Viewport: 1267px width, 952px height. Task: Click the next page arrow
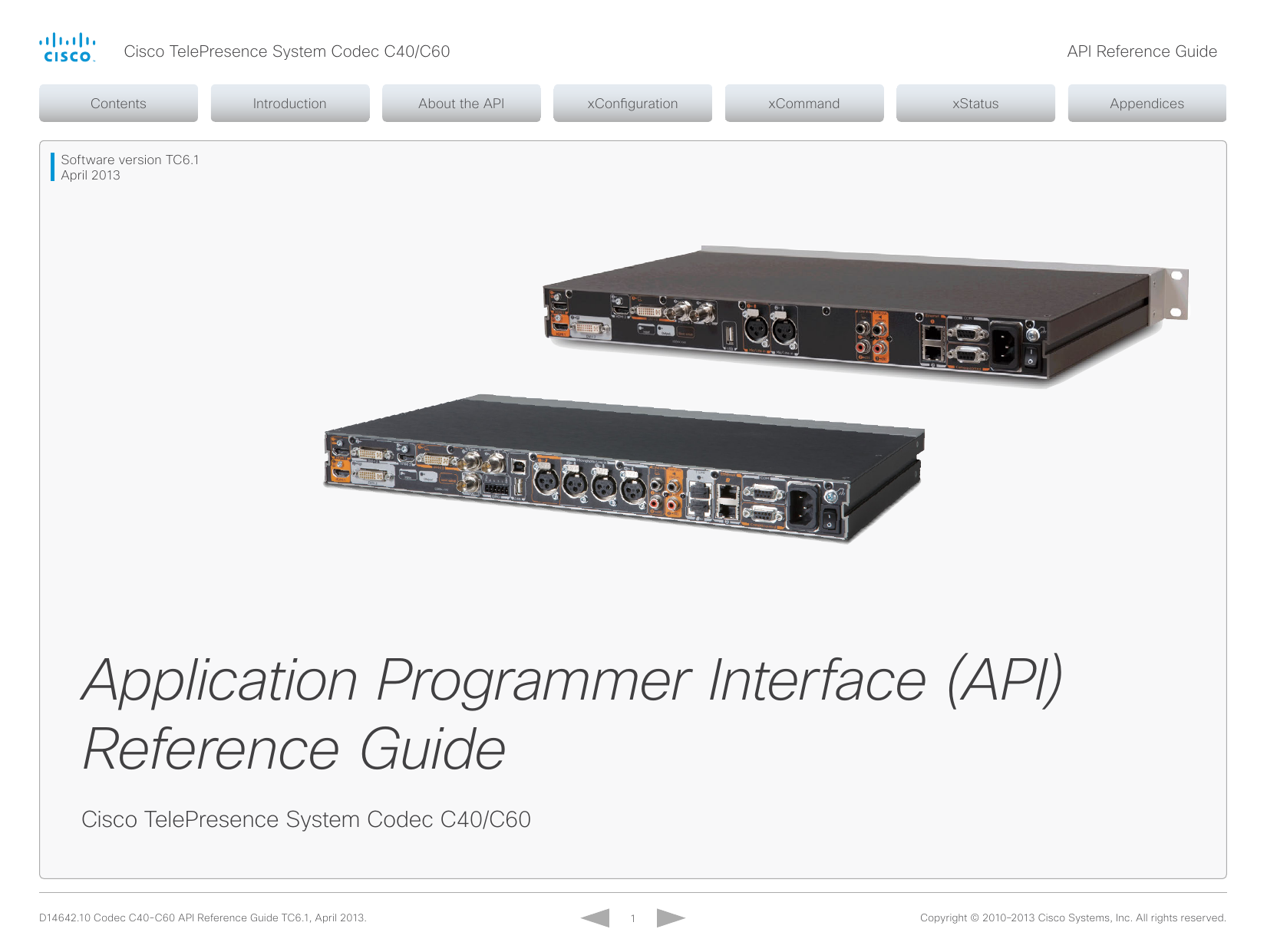[671, 917]
